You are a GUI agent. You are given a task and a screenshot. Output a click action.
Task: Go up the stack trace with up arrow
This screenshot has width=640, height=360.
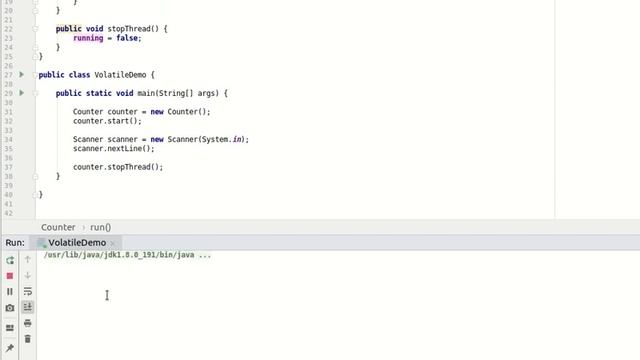click(27, 259)
